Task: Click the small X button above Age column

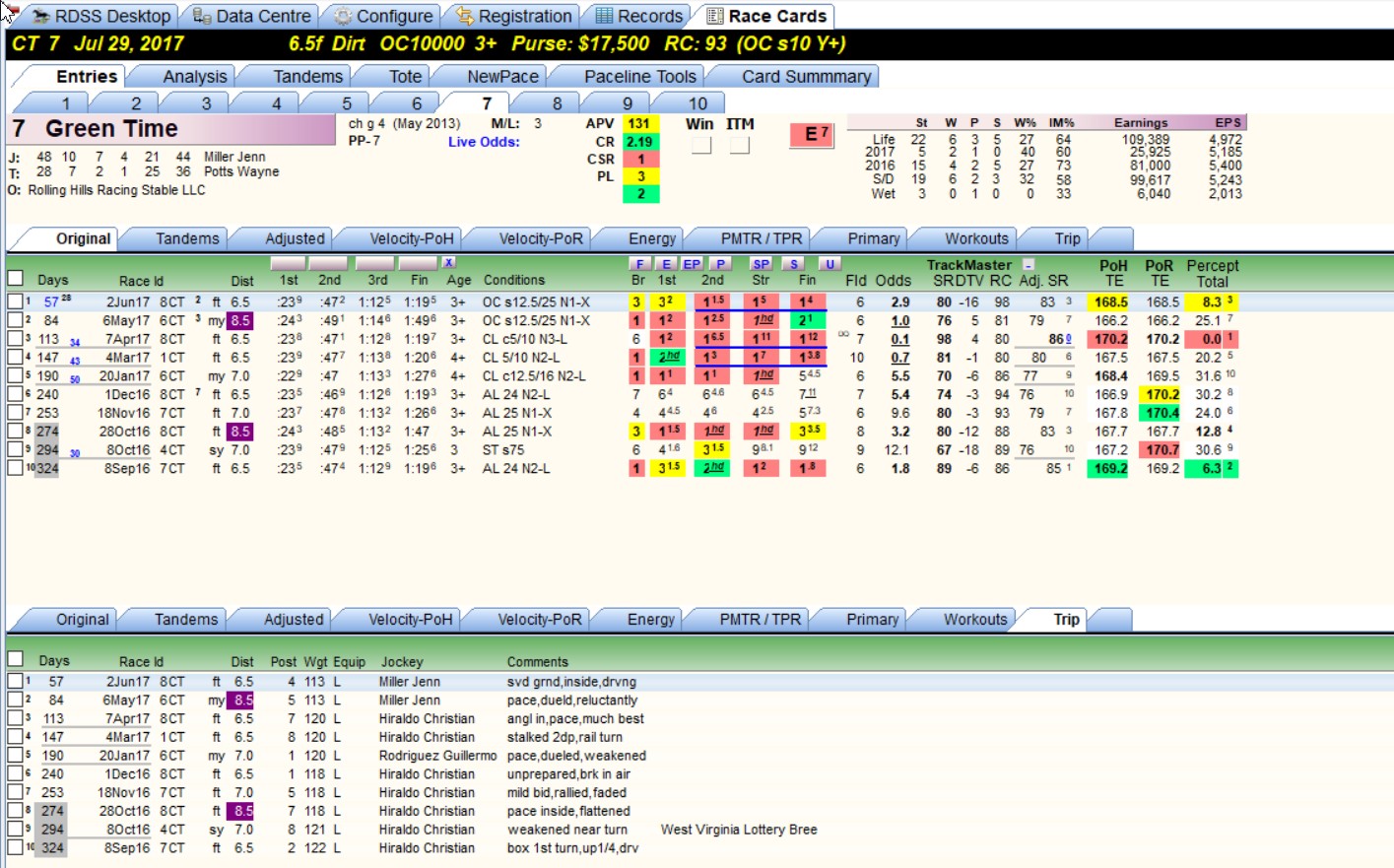Action: click(x=448, y=262)
